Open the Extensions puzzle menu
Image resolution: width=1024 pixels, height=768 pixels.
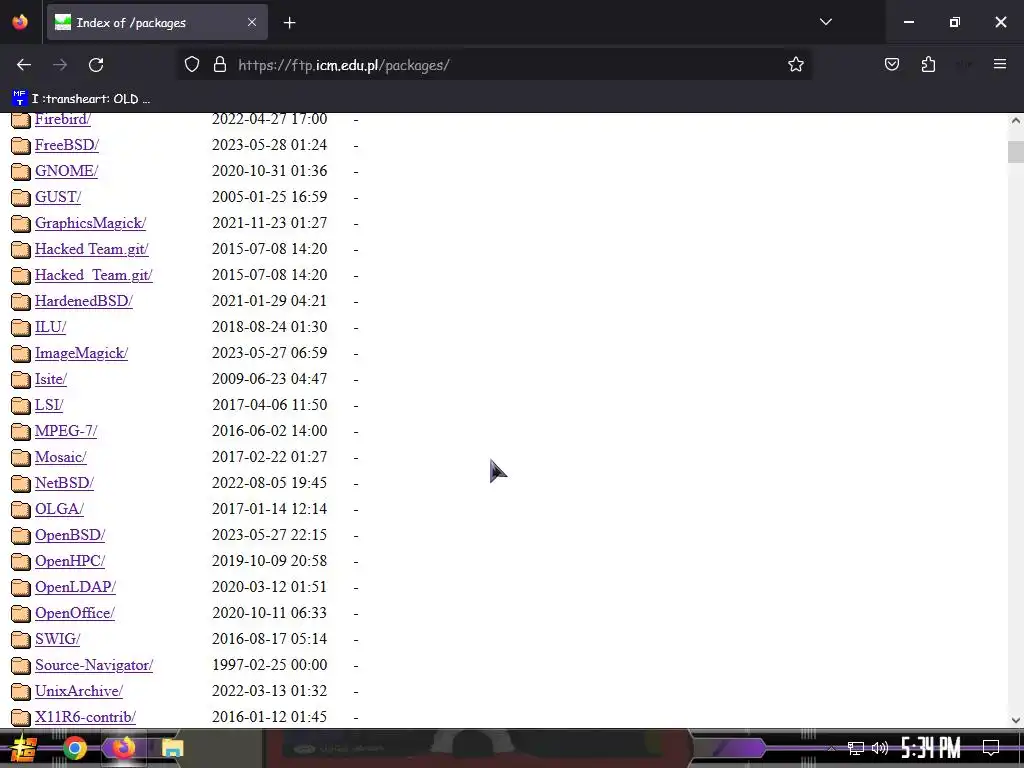coord(928,65)
